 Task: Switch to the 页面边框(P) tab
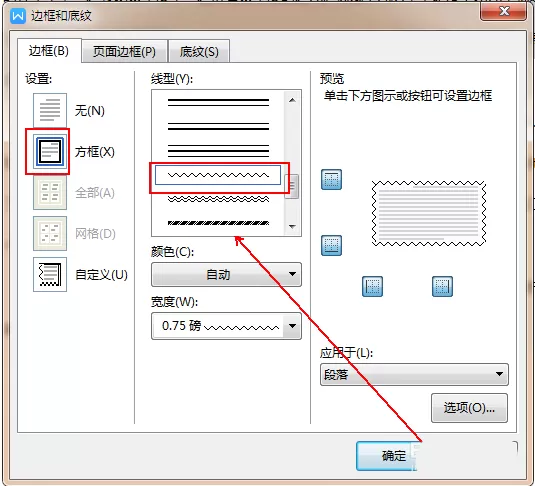(125, 51)
